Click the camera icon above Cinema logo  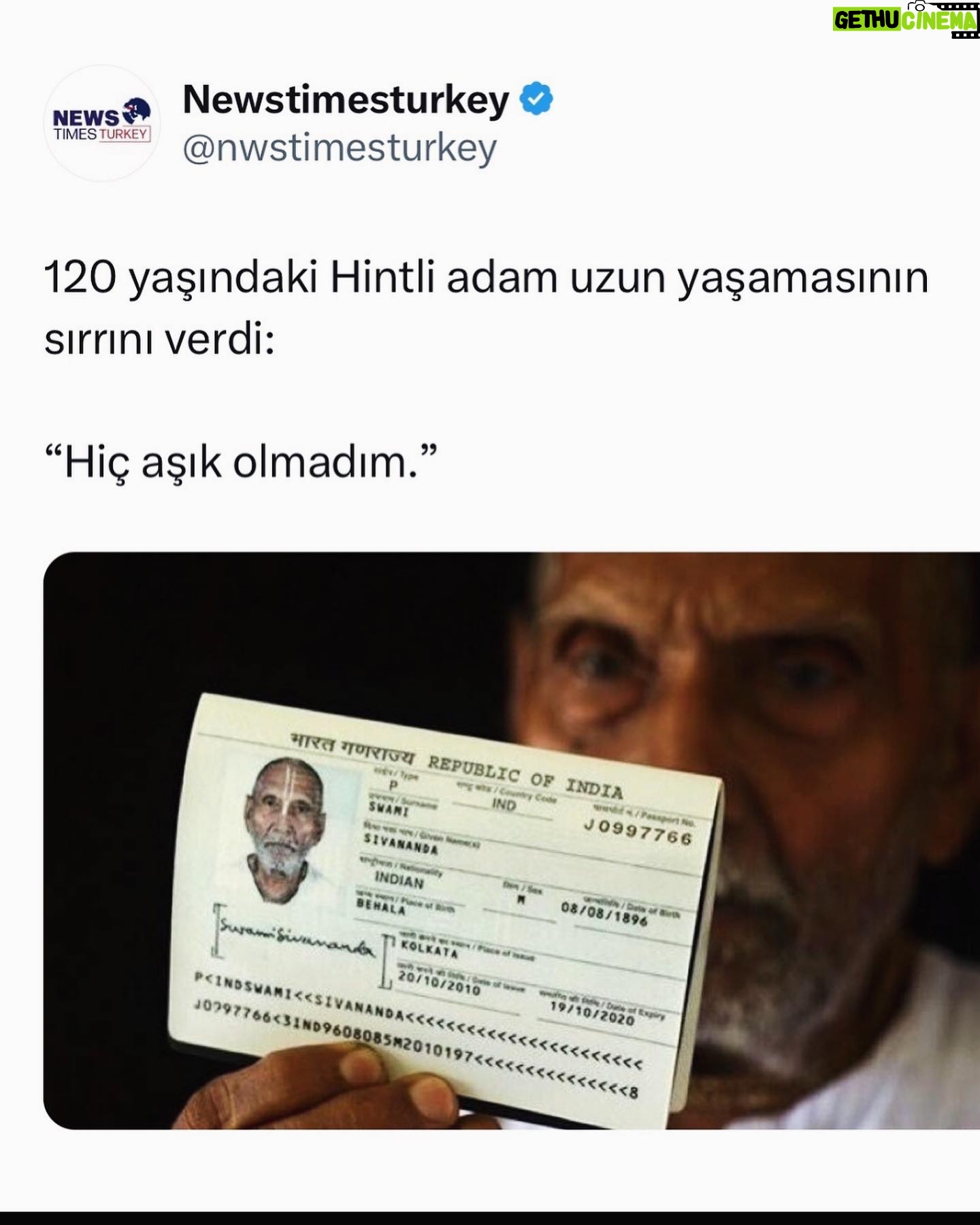[x=920, y=7]
